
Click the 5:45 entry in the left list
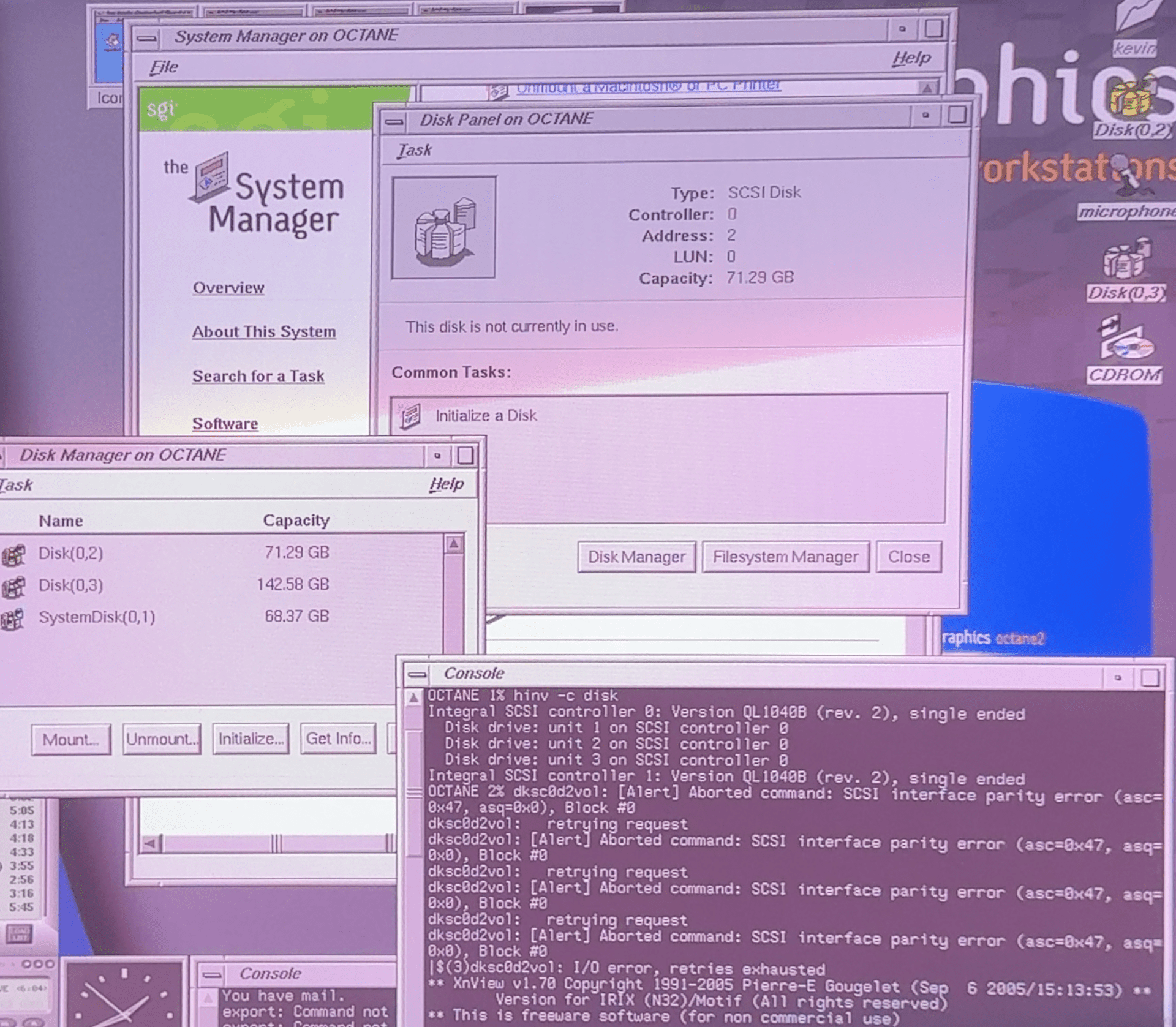point(21,907)
